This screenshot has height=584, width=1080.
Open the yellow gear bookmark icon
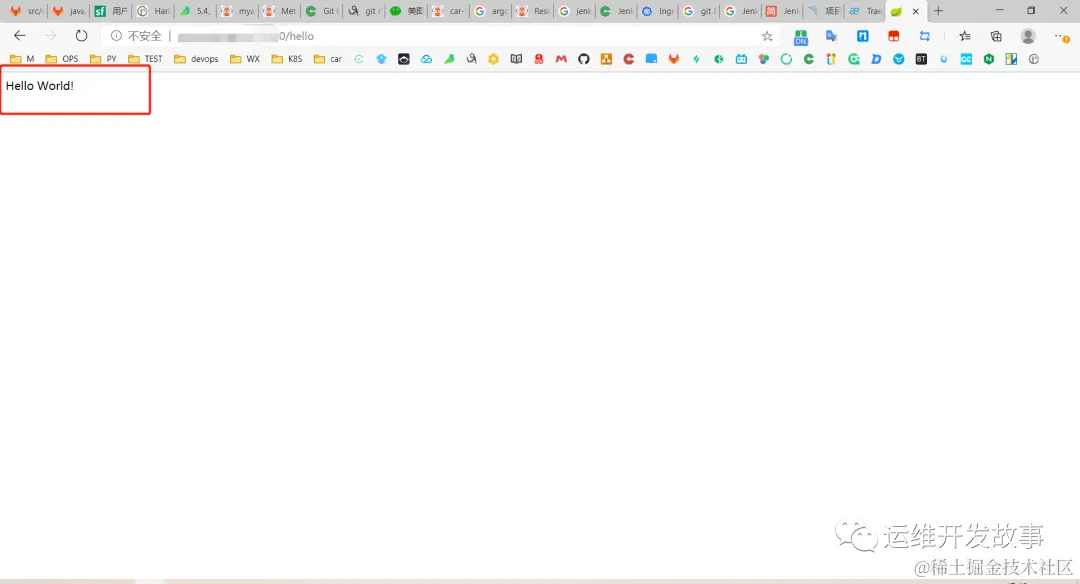493,59
